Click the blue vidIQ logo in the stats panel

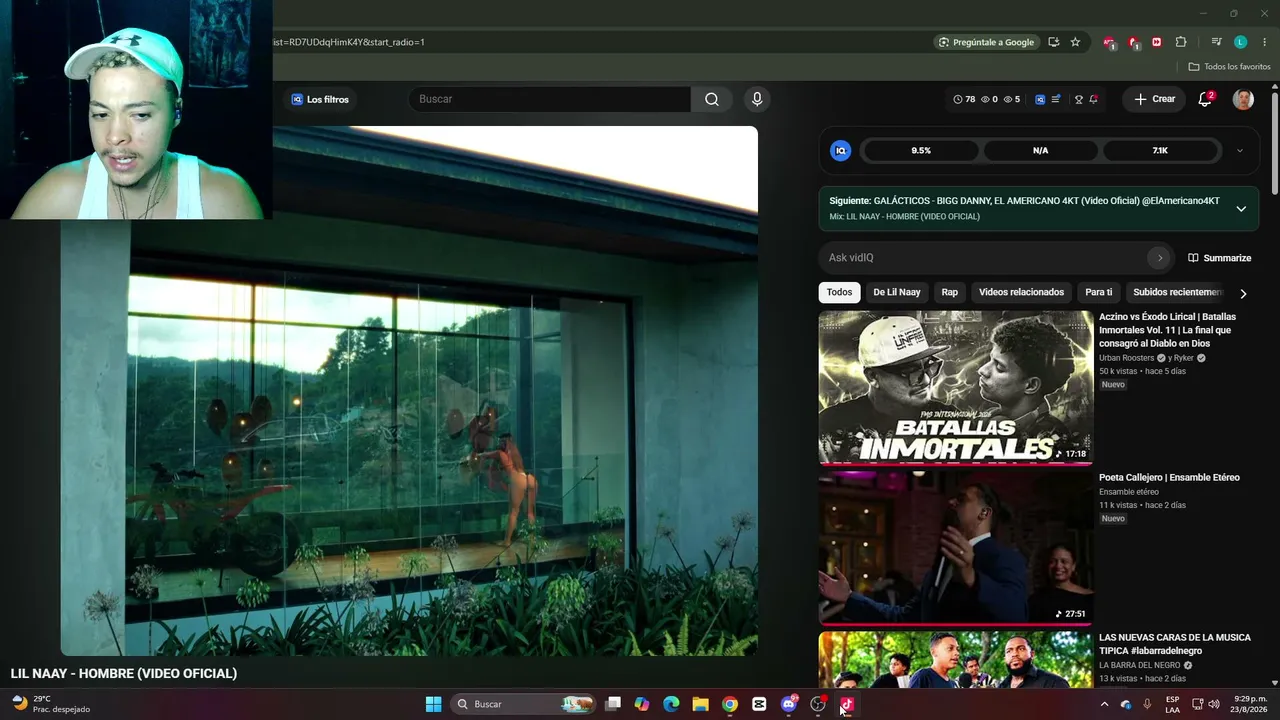pos(841,150)
